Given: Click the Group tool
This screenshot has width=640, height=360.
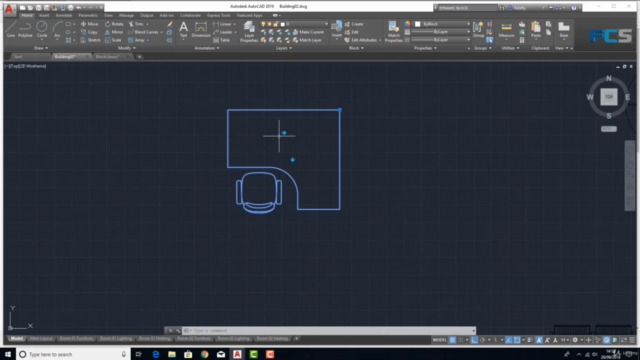Looking at the screenshot, I should coord(478,29).
